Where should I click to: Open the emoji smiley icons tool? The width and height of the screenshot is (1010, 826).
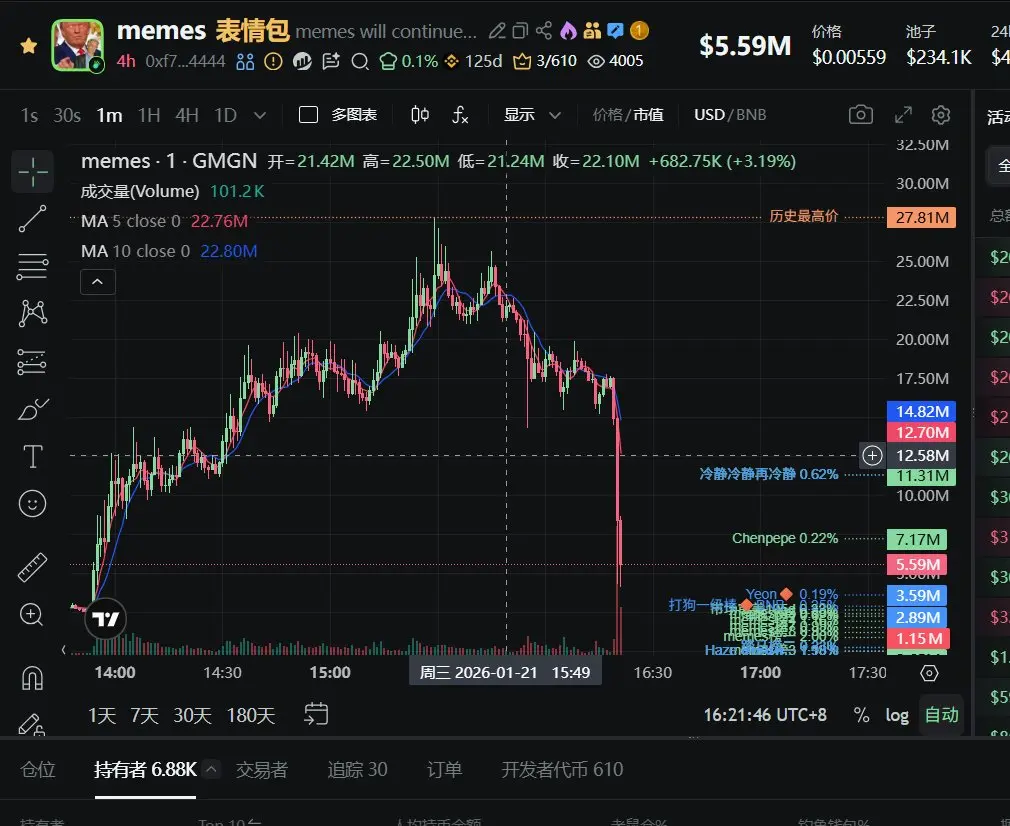pos(32,503)
